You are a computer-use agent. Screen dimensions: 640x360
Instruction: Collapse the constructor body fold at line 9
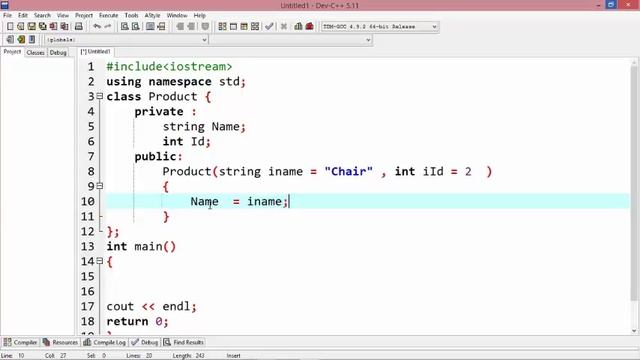tap(100, 186)
